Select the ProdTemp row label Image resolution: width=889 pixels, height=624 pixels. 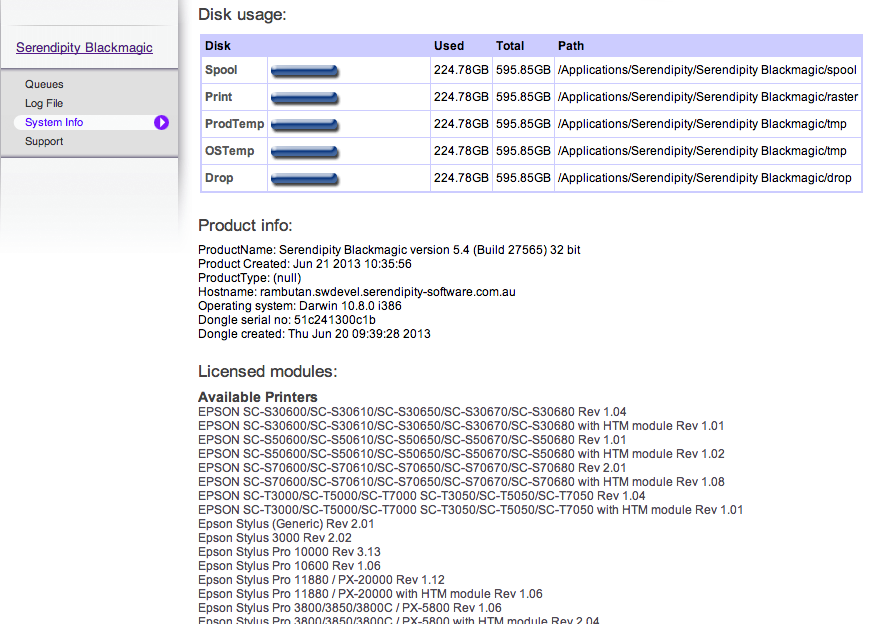click(235, 124)
